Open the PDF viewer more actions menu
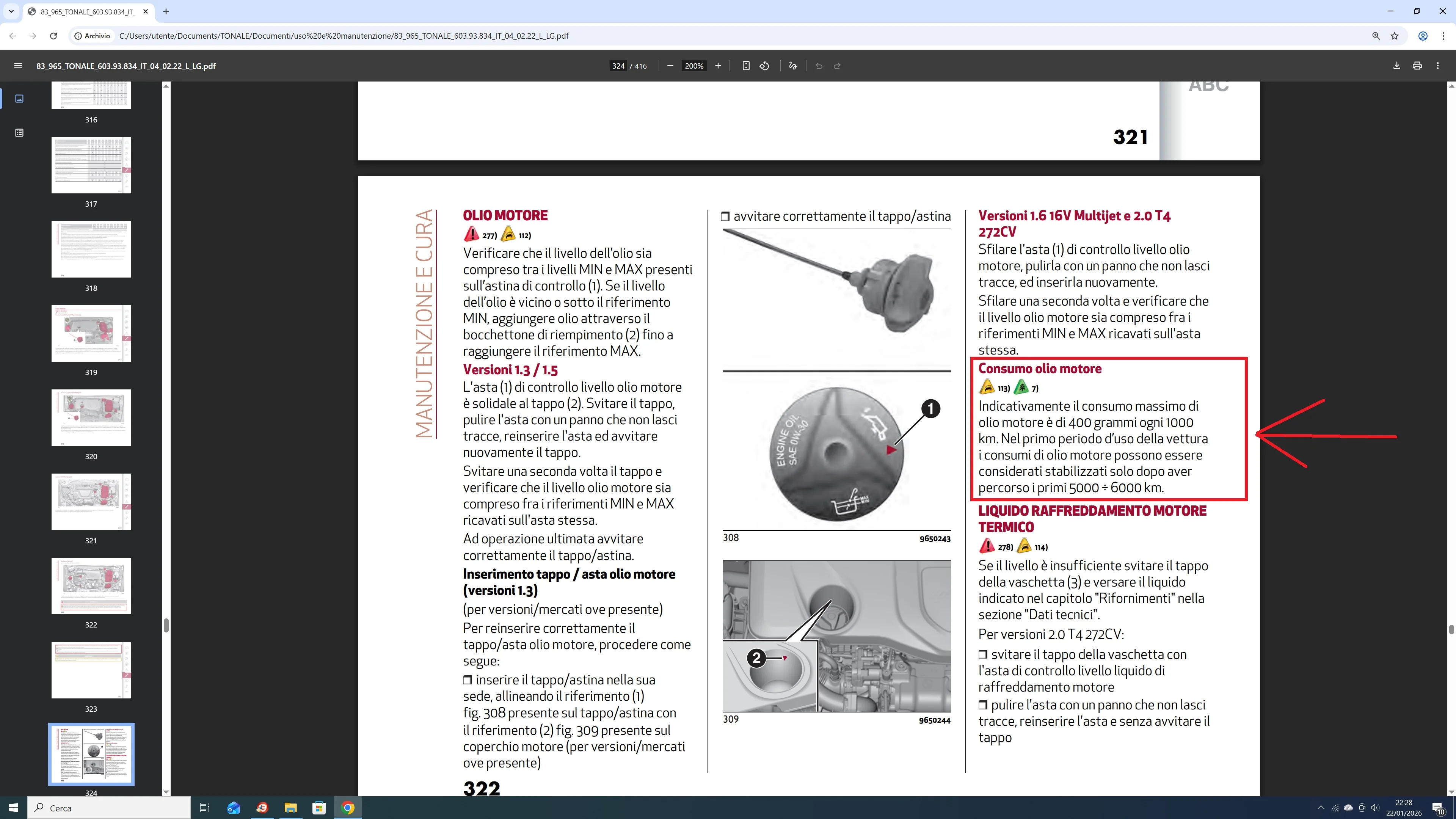The width and height of the screenshot is (1456, 819). pos(1438,66)
